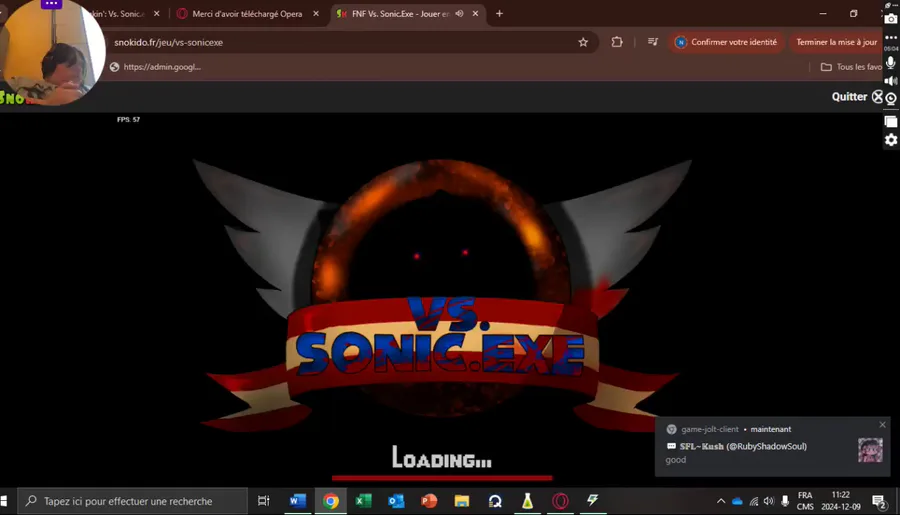Close the FNF Vs. Sonic.Exe tab
This screenshot has height=515, width=900.
pos(475,14)
